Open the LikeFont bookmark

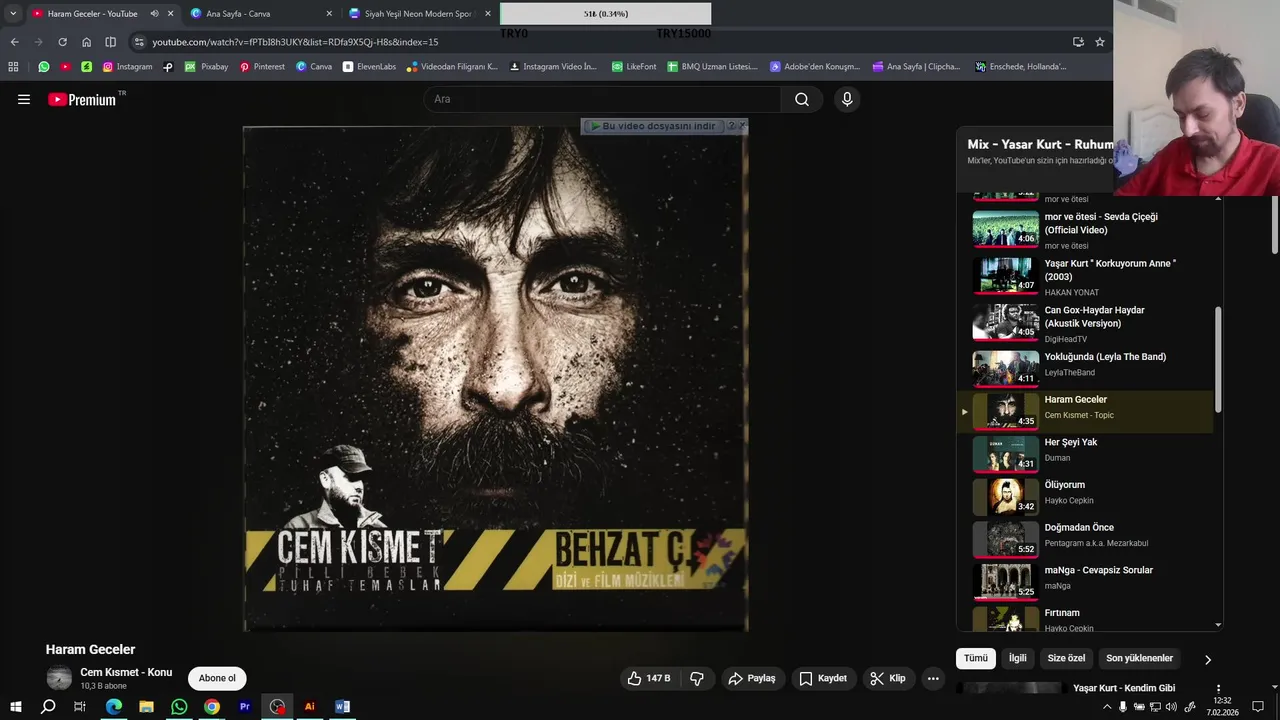tap(634, 67)
